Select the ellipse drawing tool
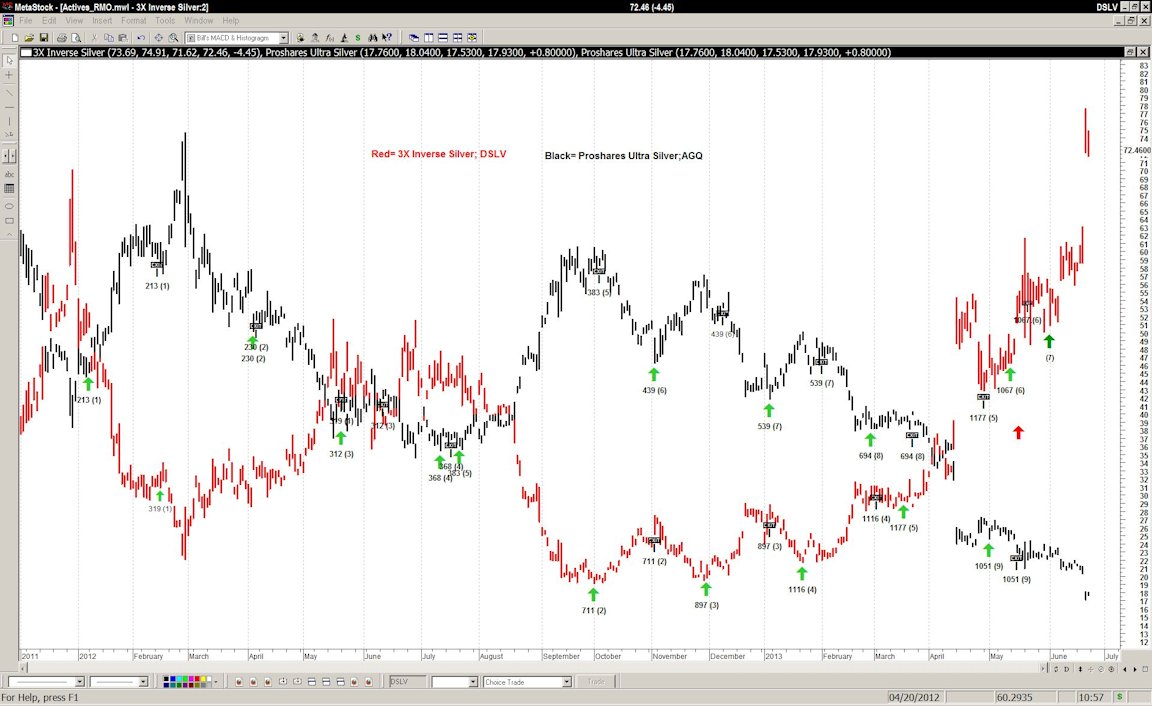Image resolution: width=1152 pixels, height=706 pixels. point(10,206)
